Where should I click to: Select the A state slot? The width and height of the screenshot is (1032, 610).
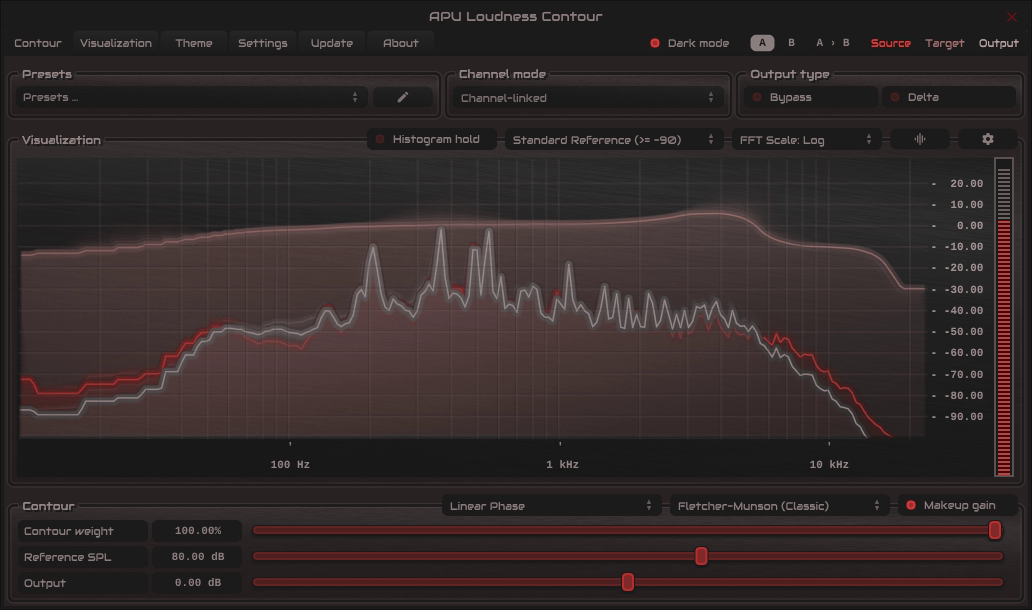click(x=762, y=43)
